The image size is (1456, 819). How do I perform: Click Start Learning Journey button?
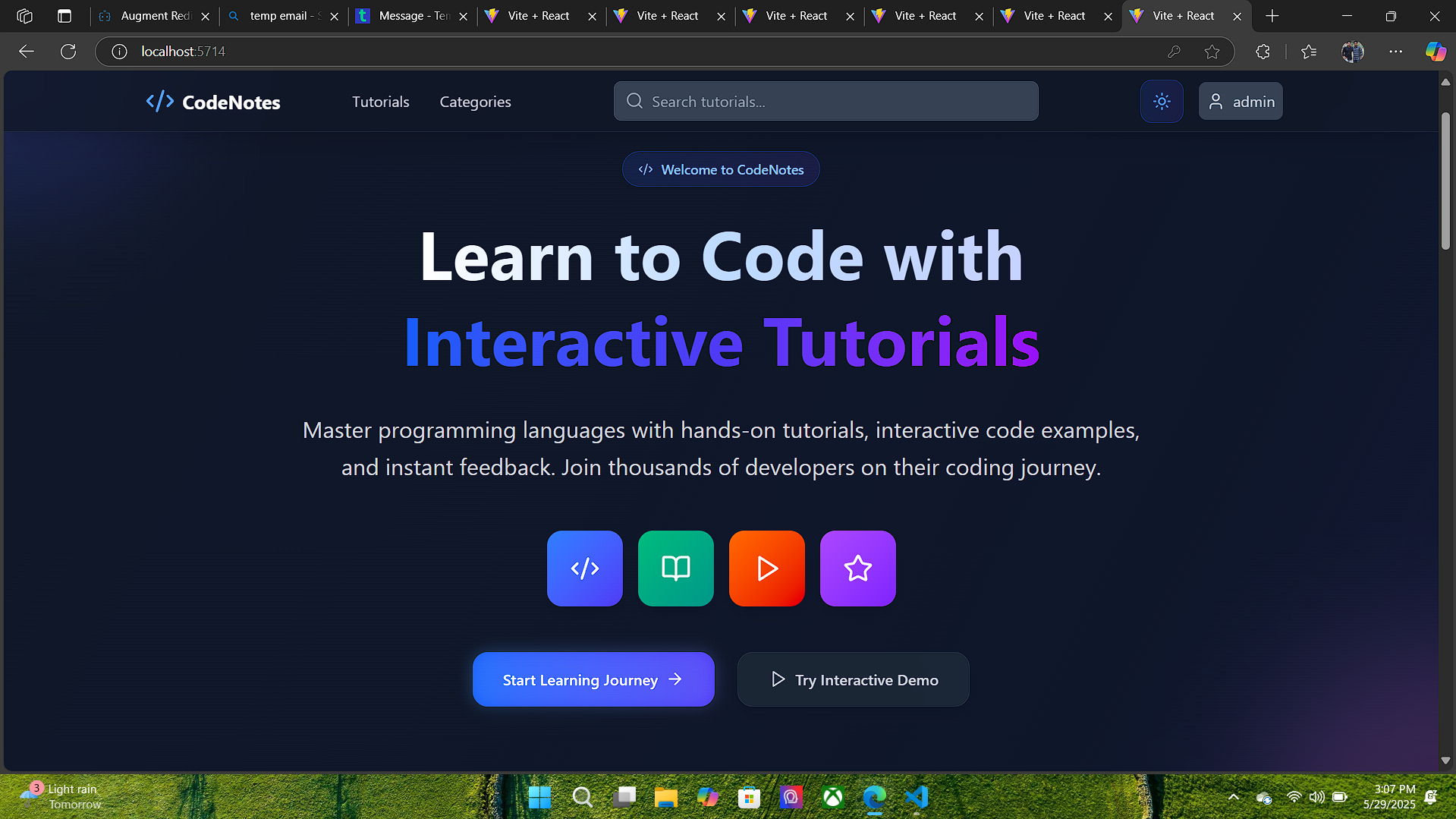[x=593, y=679]
